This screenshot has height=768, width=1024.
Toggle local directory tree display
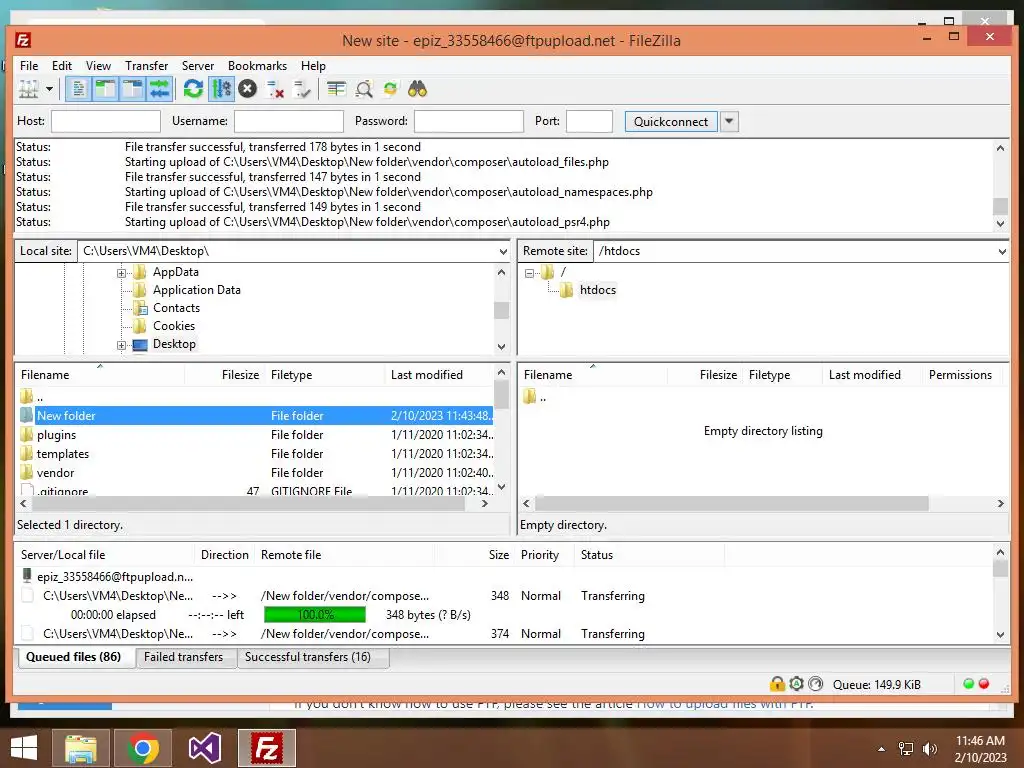[105, 89]
